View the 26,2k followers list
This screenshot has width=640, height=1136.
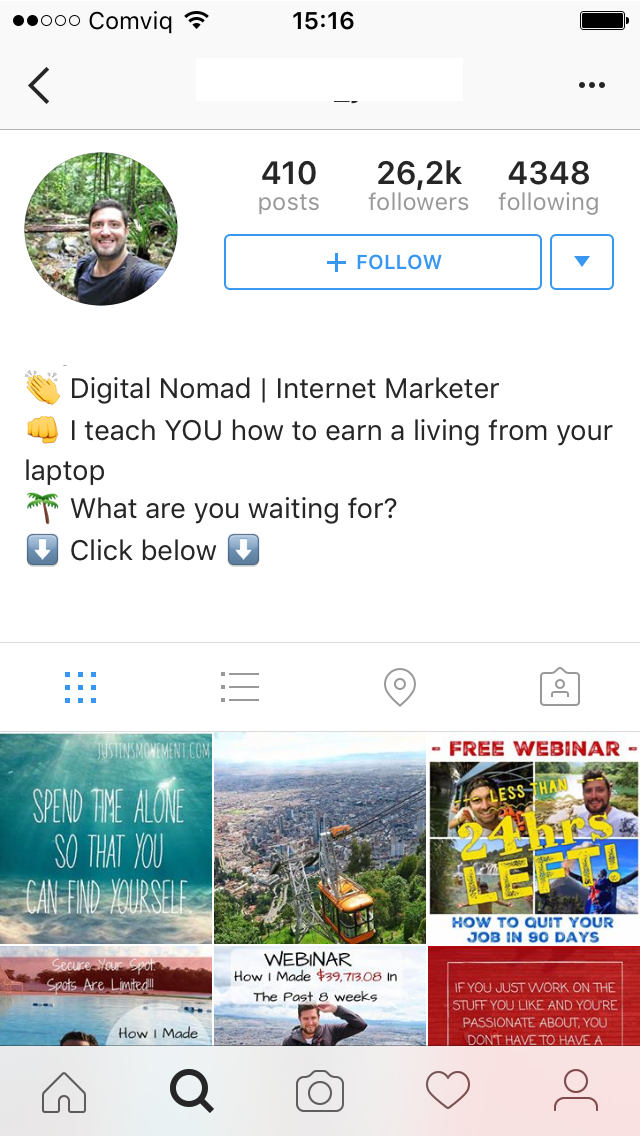[418, 185]
